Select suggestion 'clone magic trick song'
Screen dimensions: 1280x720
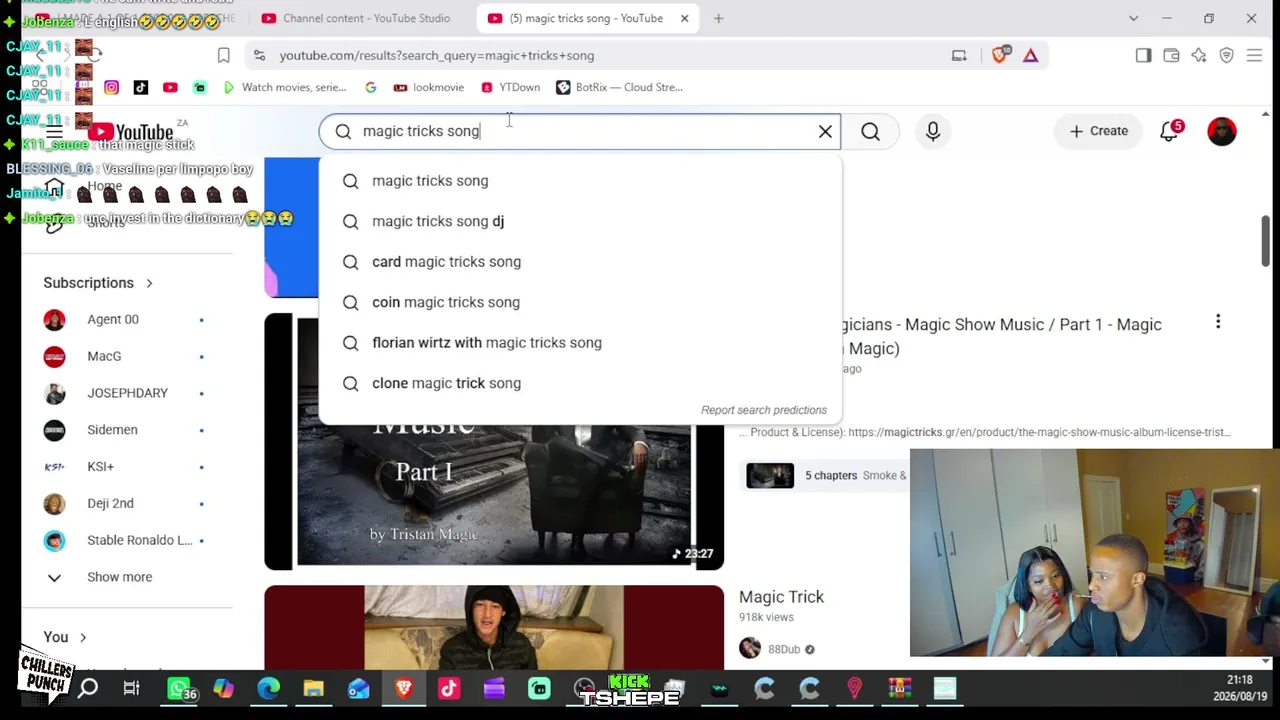580,383
